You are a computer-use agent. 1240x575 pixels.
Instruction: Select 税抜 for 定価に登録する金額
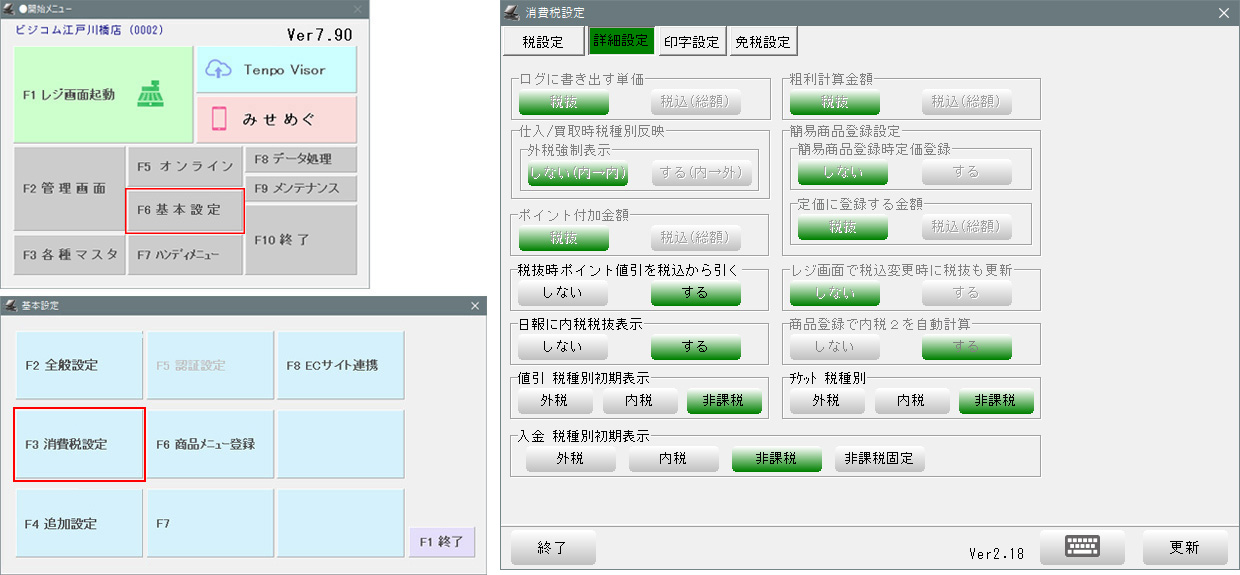[x=843, y=227]
